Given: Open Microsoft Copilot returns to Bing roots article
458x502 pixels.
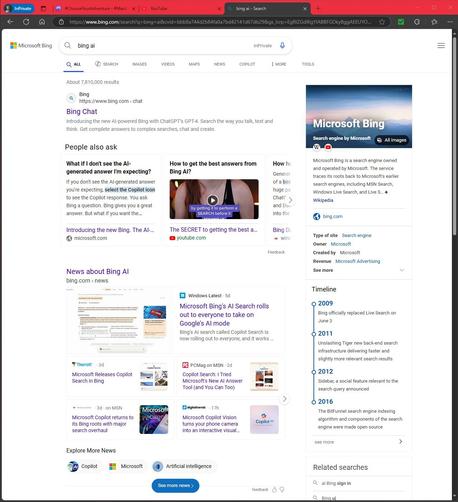Looking at the screenshot, I should (103, 424).
